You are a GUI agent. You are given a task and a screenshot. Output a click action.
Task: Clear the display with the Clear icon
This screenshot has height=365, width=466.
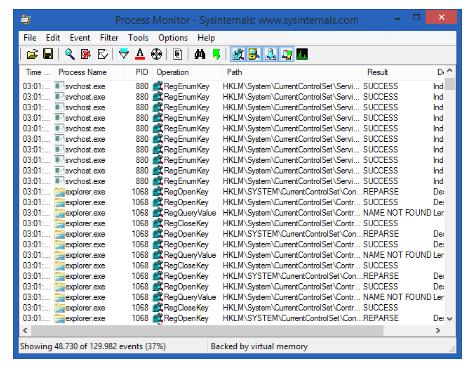pyautogui.click(x=103, y=54)
